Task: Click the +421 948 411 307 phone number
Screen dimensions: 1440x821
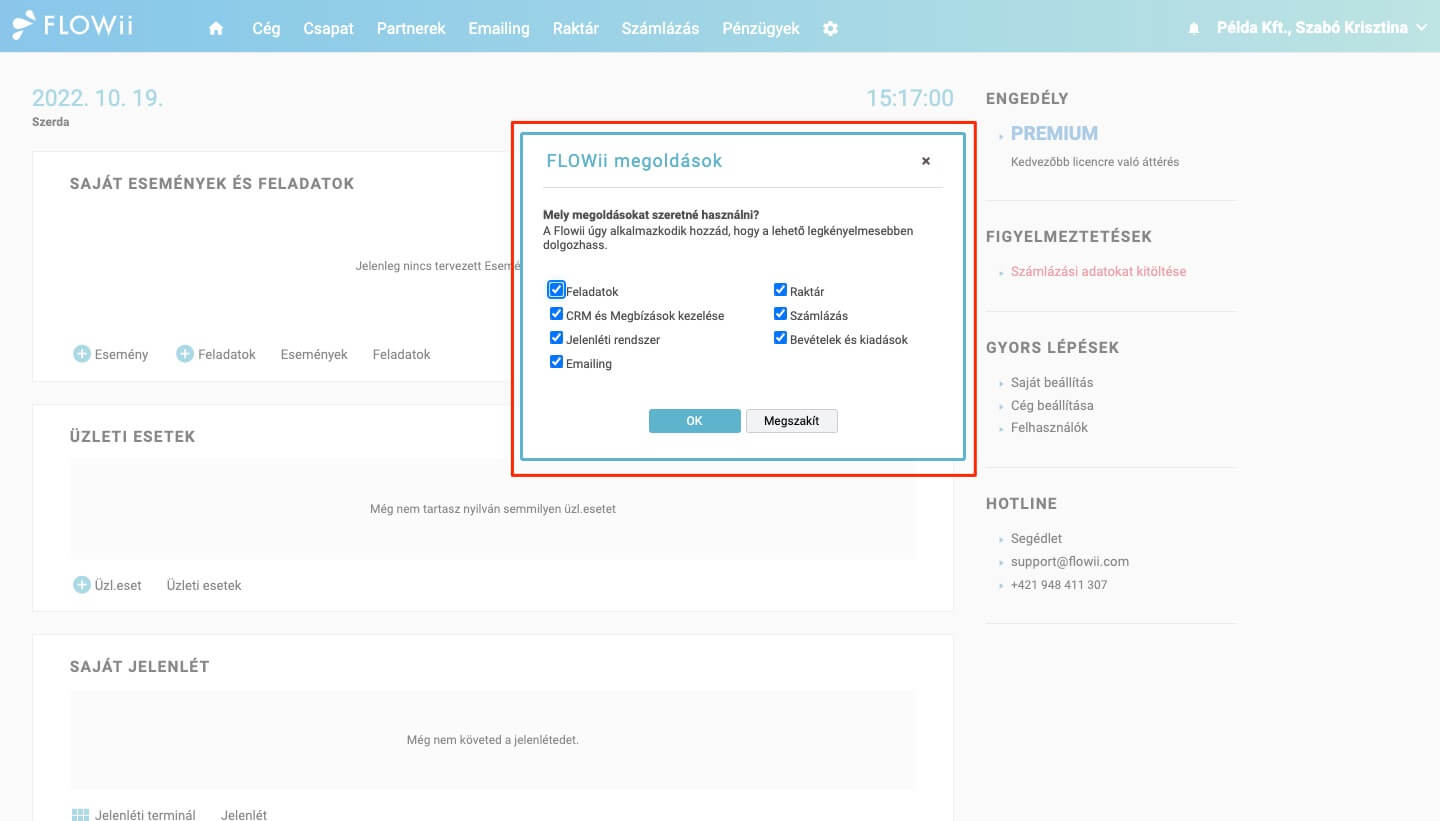Action: (x=1059, y=585)
